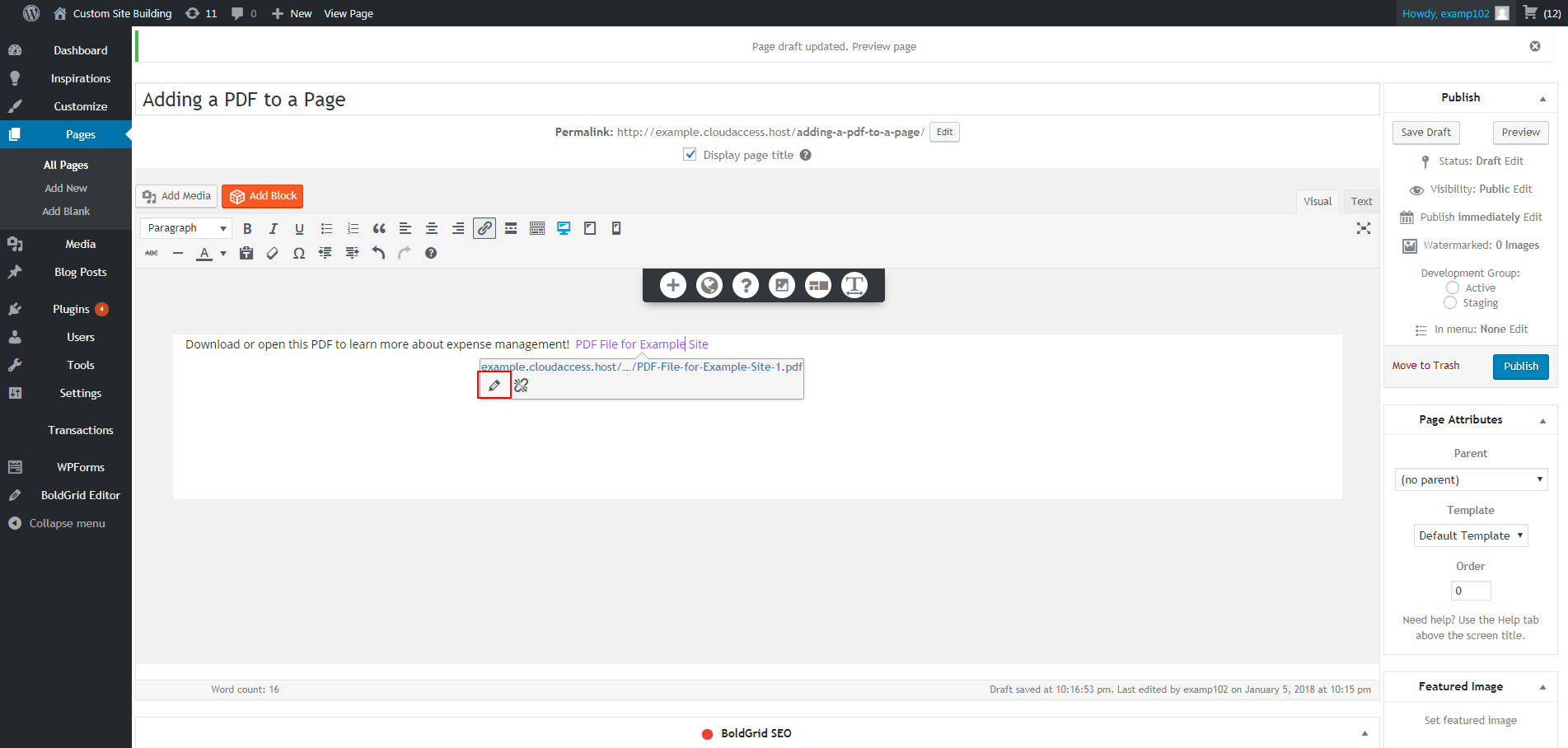This screenshot has width=1568, height=748.
Task: Click the pencil edit-link icon
Action: (x=494, y=385)
